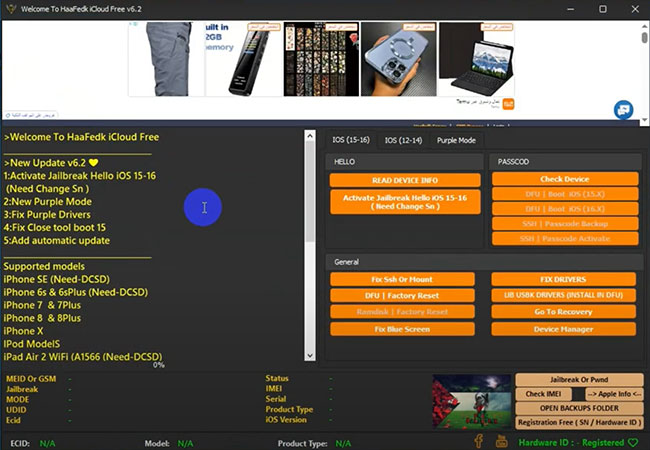Click DFU | Boot iOS (16.X) button

click(565, 209)
